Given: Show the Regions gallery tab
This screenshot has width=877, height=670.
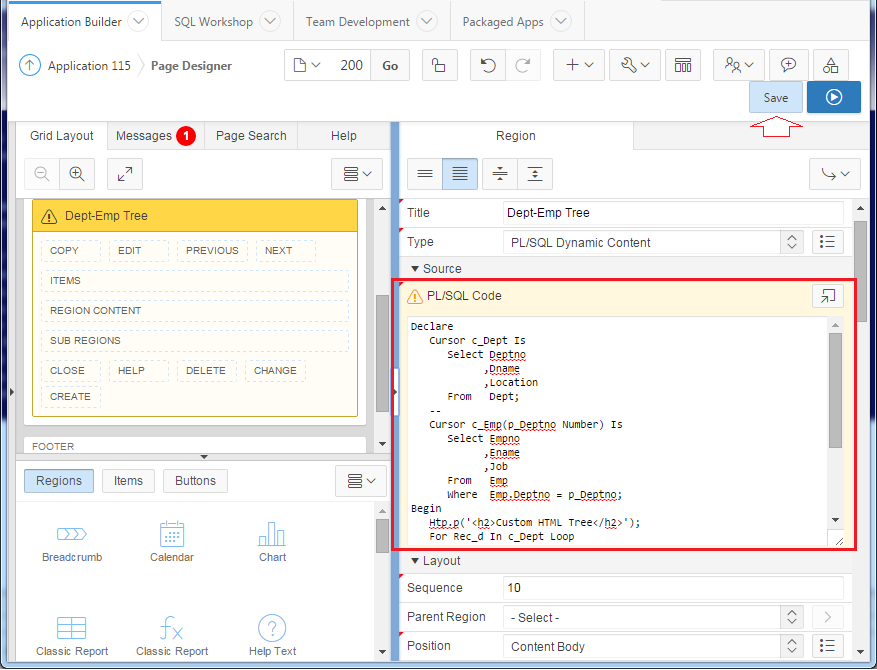Looking at the screenshot, I should point(59,481).
